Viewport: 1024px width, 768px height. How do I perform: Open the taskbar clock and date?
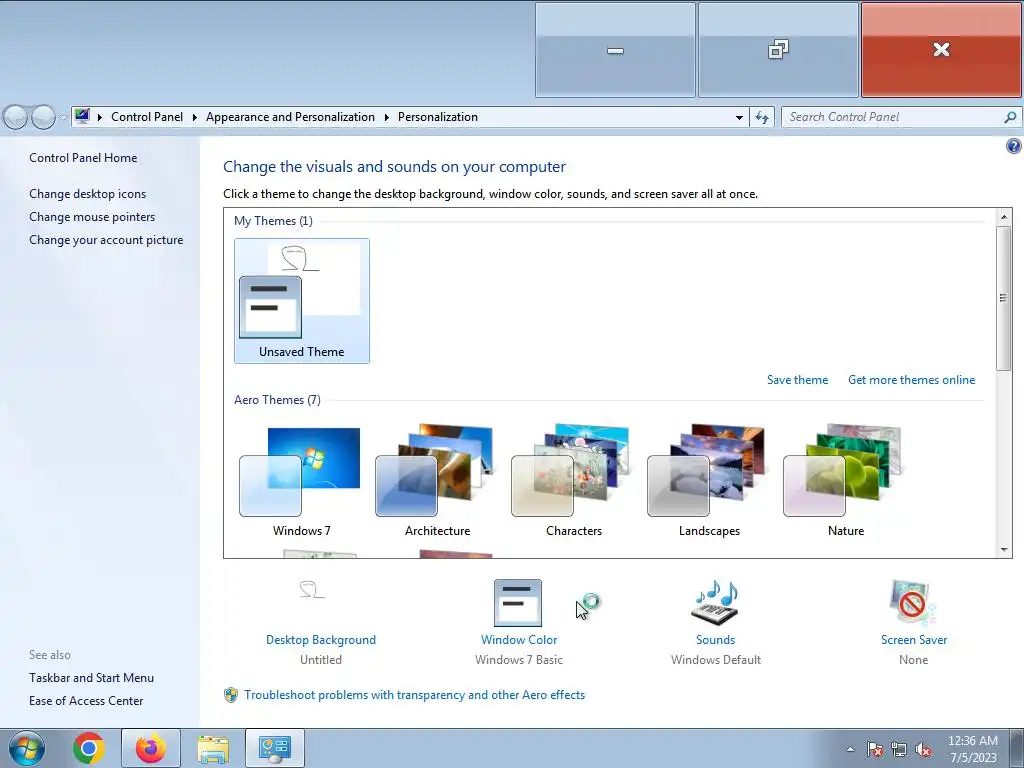click(973, 749)
